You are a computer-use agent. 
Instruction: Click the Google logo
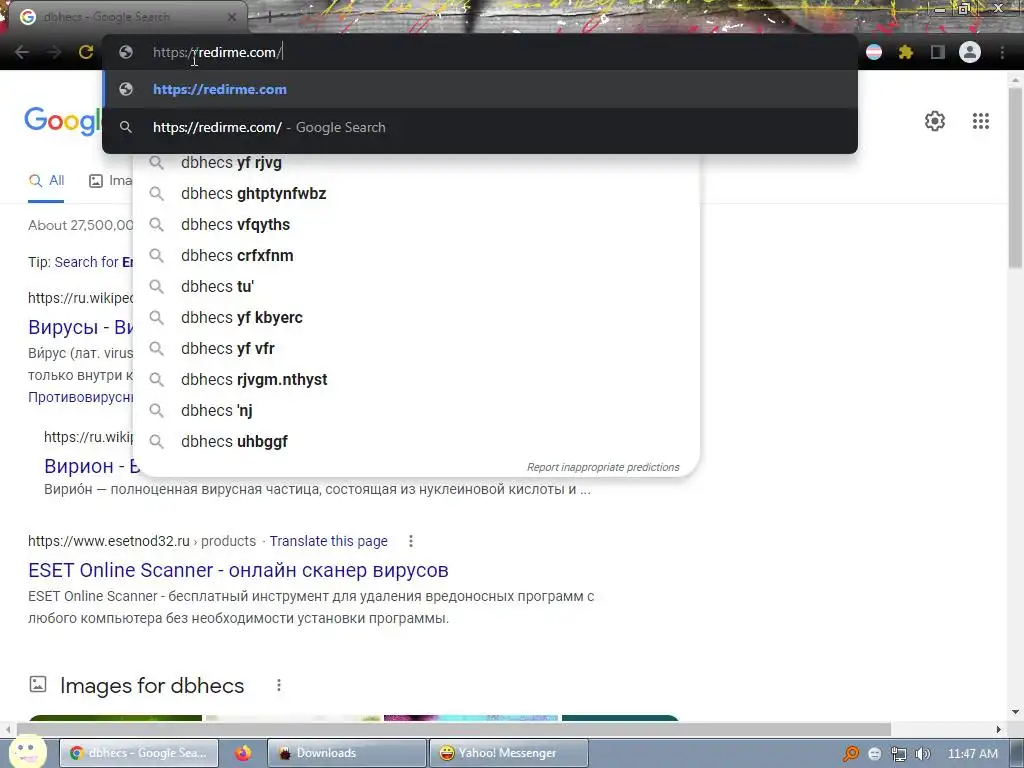(x=63, y=121)
